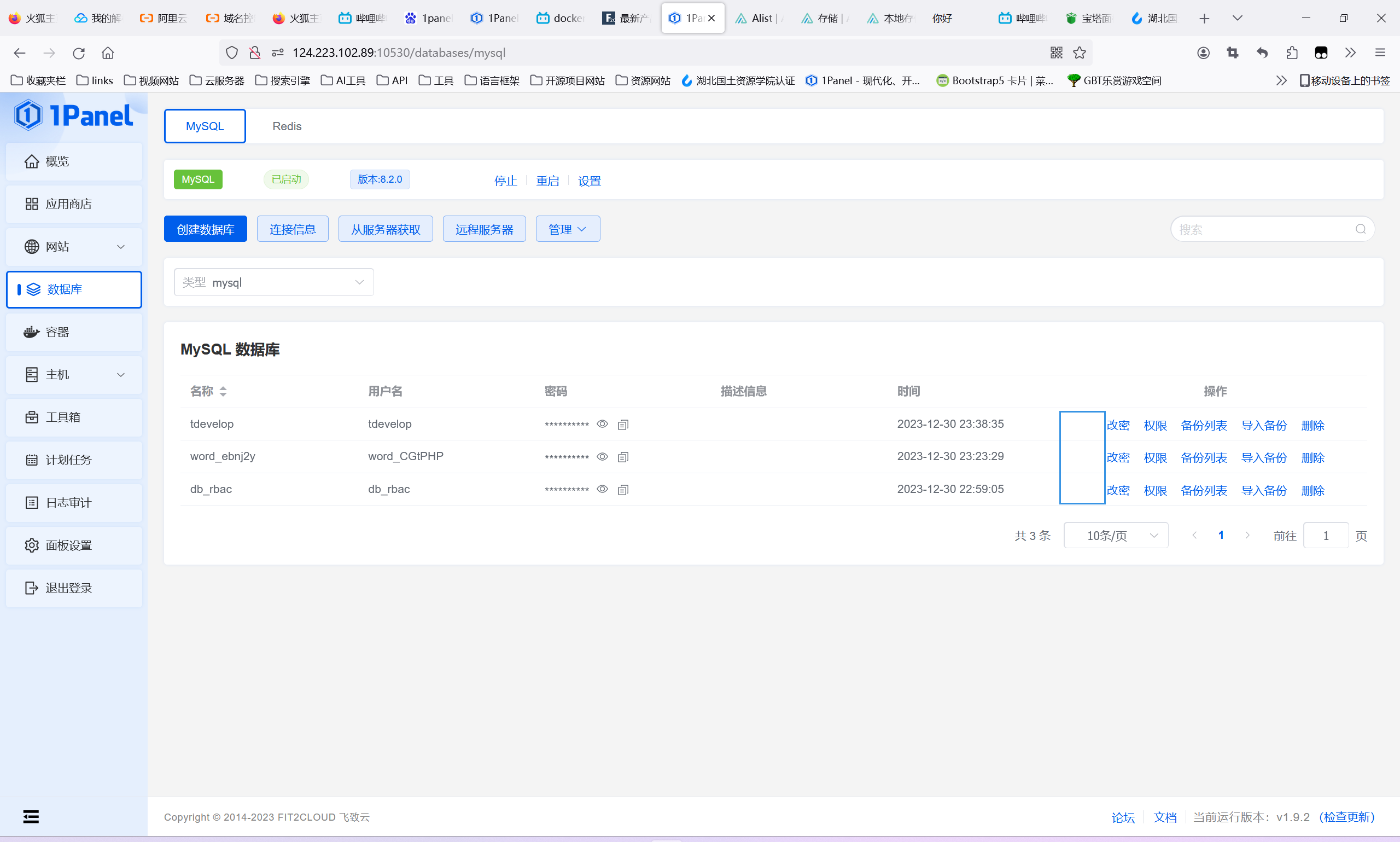Screen dimensions: 1400x842
Task: Click 改密 for db_rbac
Action: pos(1118,491)
